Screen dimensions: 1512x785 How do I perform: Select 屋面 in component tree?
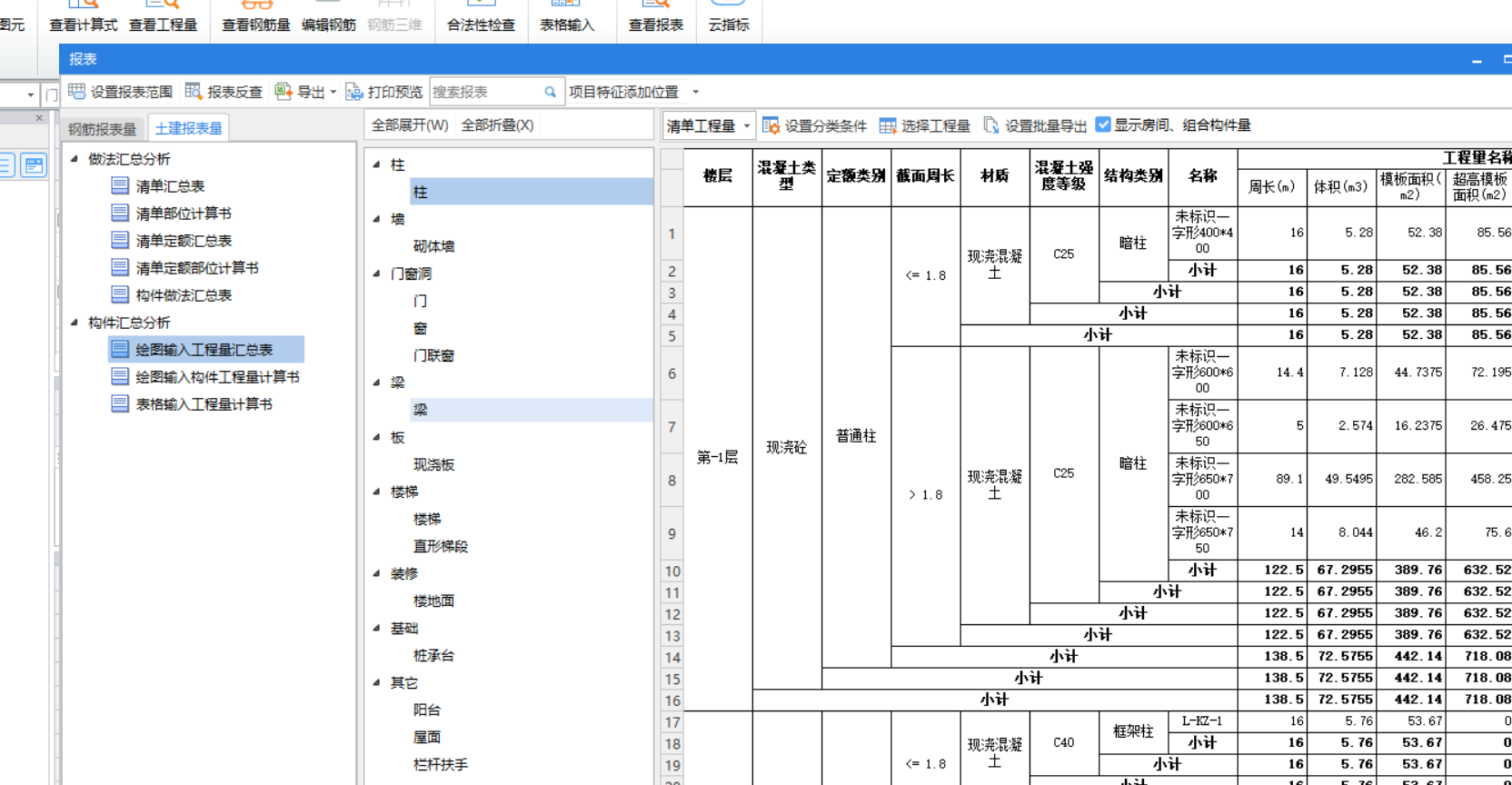427,737
